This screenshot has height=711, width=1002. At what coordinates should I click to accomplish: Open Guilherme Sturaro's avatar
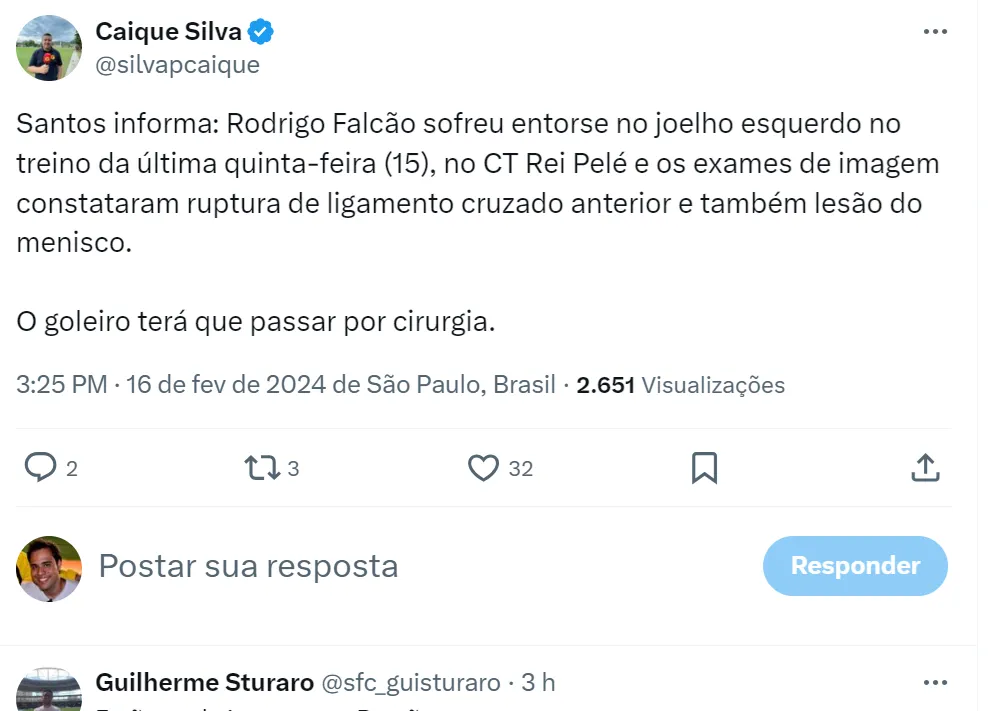click(x=49, y=690)
